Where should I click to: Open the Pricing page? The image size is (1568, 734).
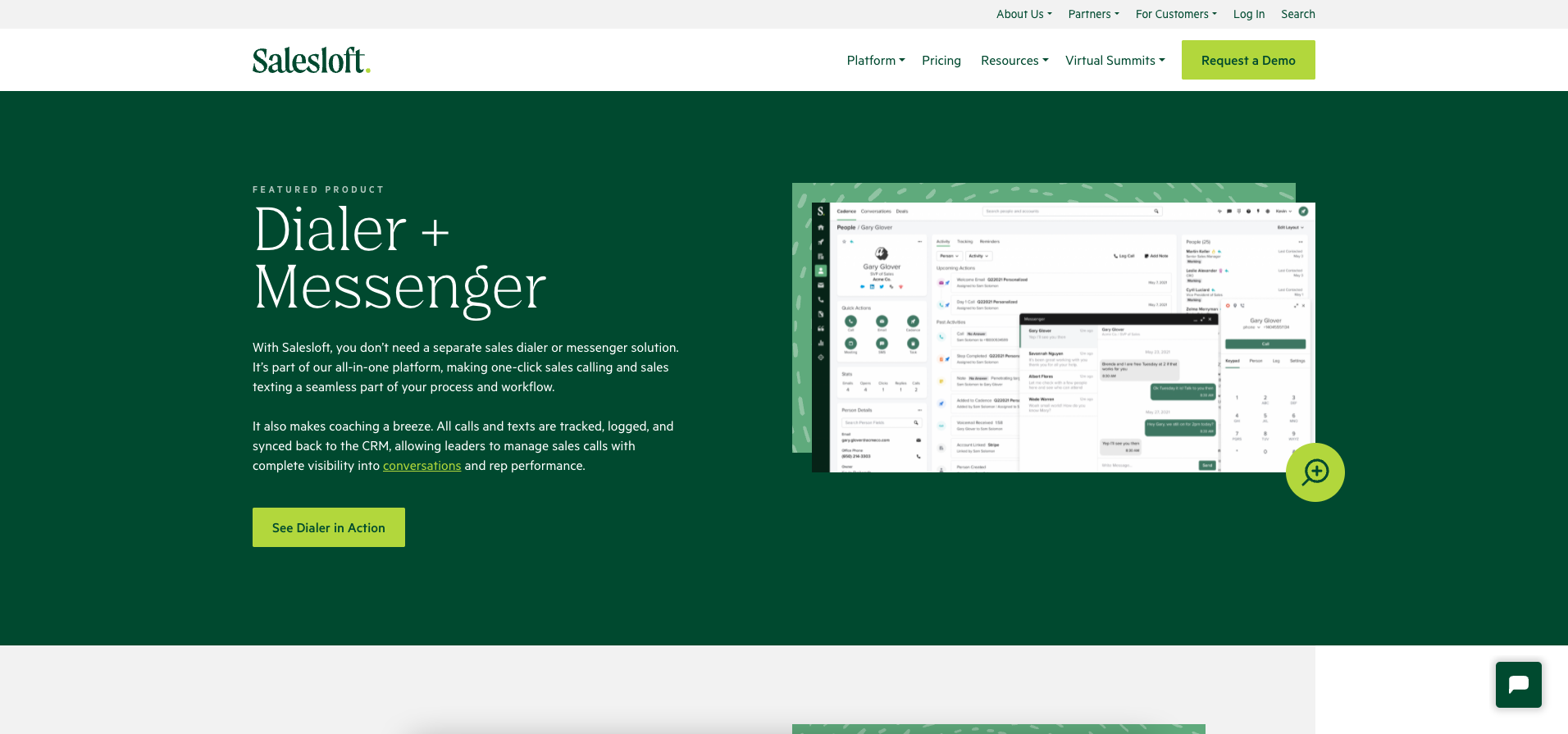point(941,61)
